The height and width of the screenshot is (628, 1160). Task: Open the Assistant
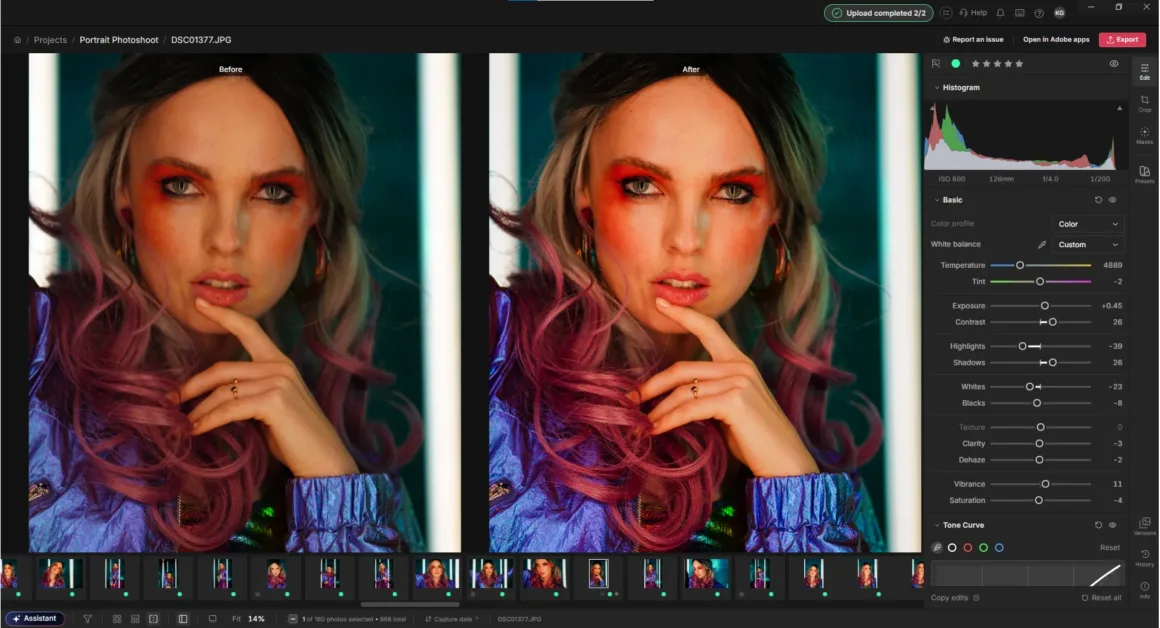pyautogui.click(x=35, y=618)
